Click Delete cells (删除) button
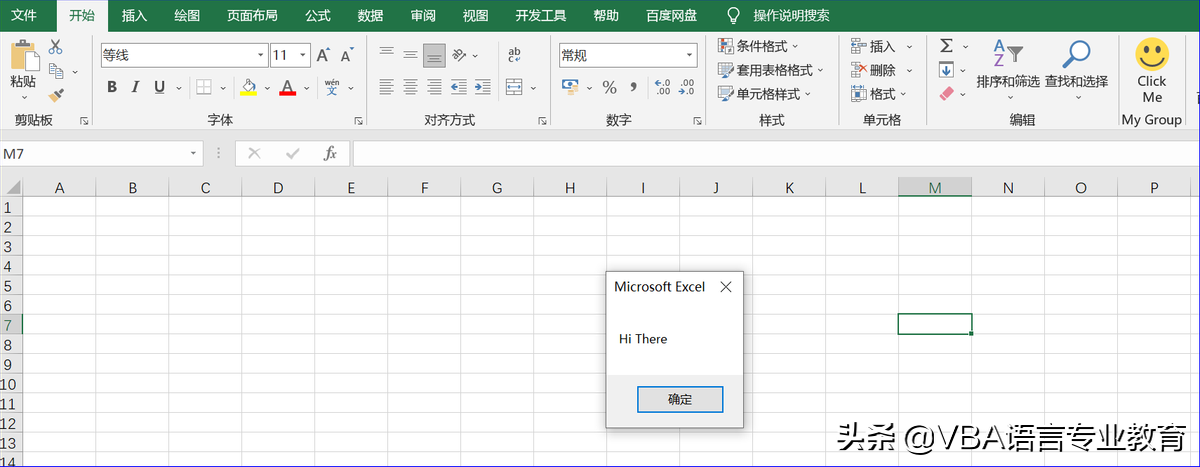1200x467 pixels. 874,70
